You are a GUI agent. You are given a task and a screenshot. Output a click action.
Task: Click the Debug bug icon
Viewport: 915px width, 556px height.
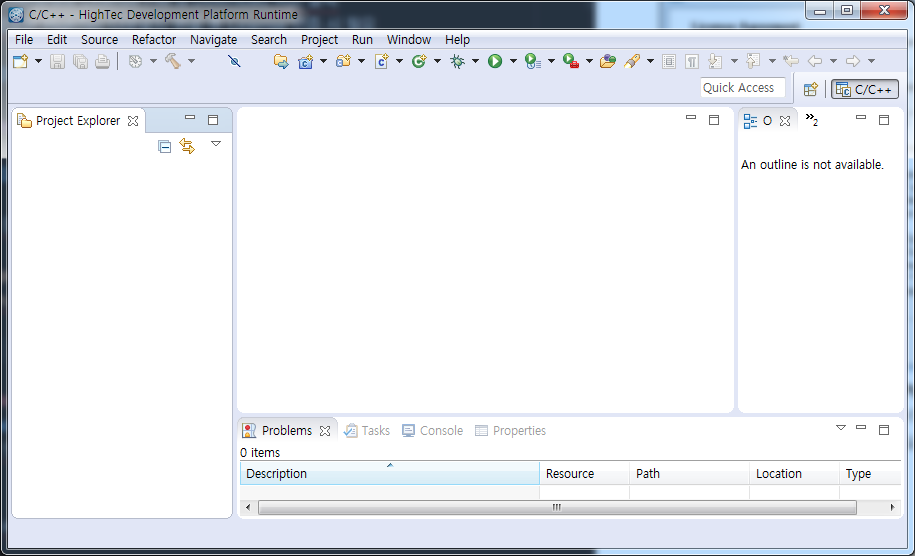pos(458,61)
